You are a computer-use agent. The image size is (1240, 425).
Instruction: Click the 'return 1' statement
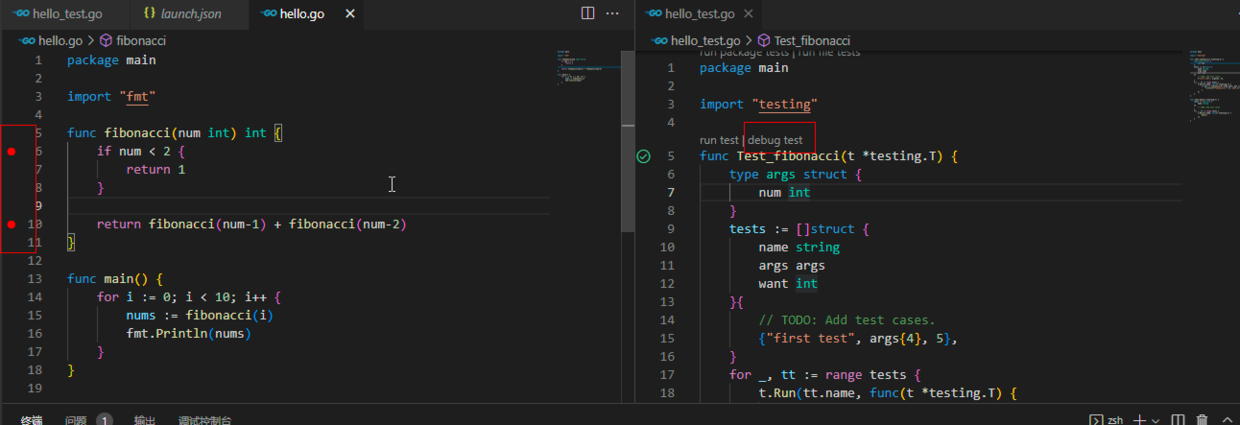[x=155, y=170]
